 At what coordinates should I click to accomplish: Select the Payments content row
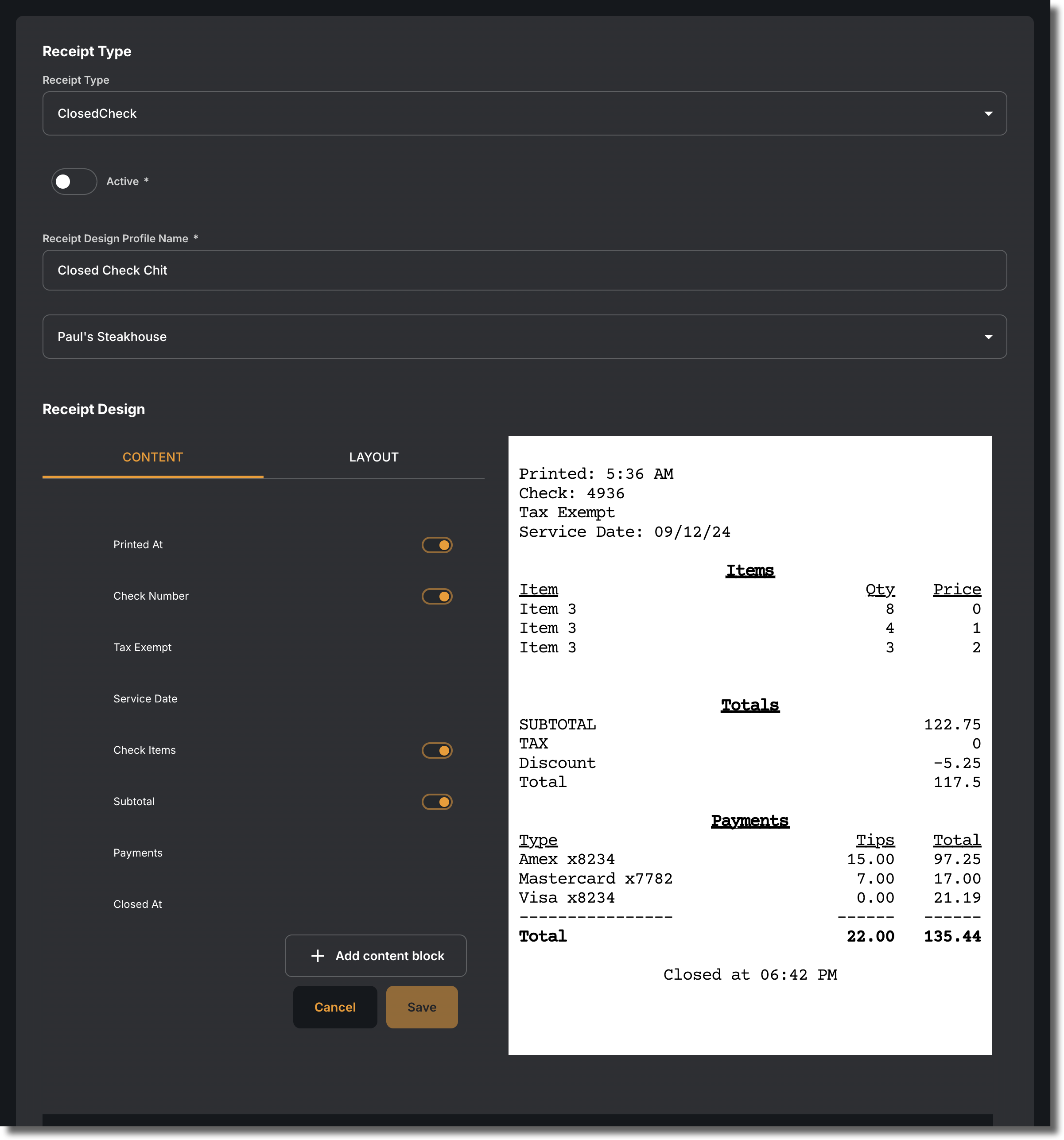[x=138, y=853]
